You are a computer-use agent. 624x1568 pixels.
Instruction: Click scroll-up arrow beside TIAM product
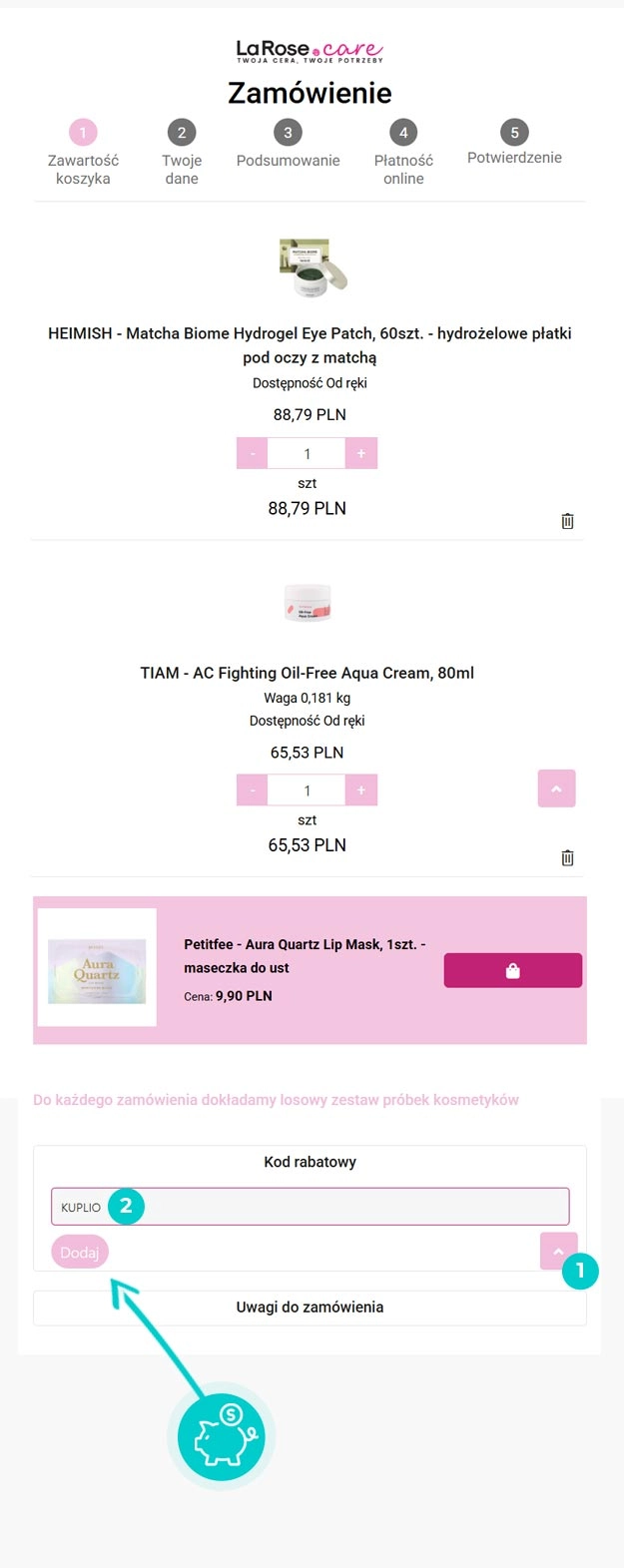click(556, 788)
